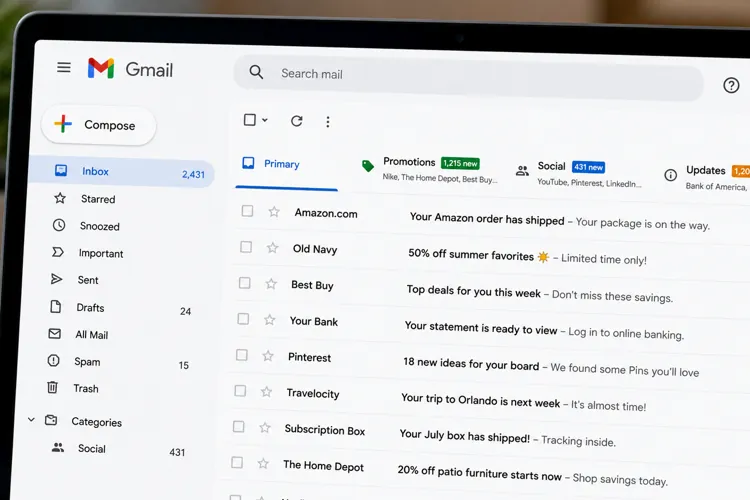Image resolution: width=750 pixels, height=500 pixels.
Task: Click the Gmail logo
Action: tap(101, 68)
